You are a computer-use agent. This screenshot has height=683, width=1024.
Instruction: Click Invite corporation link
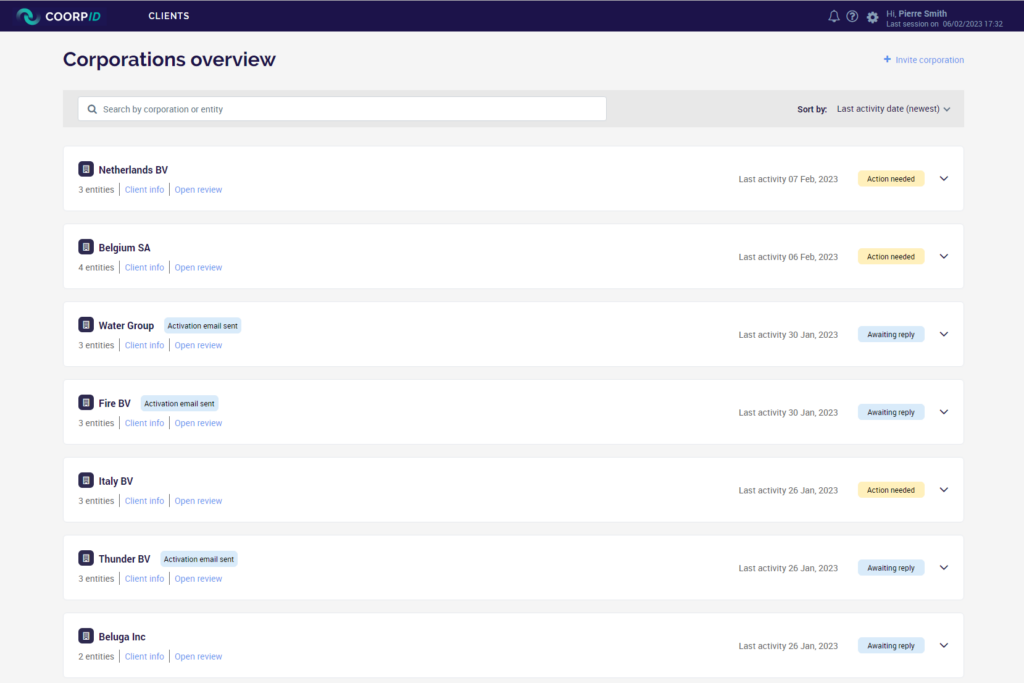pos(923,60)
